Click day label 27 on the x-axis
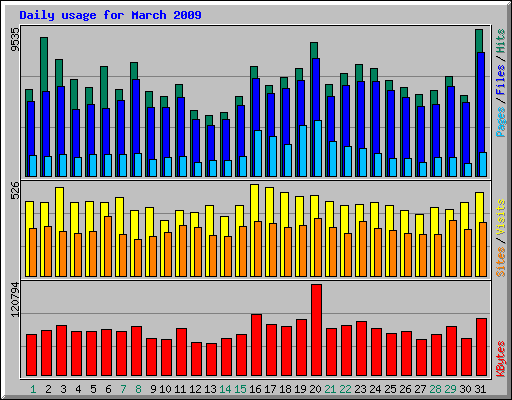512x400 pixels. click(420, 389)
